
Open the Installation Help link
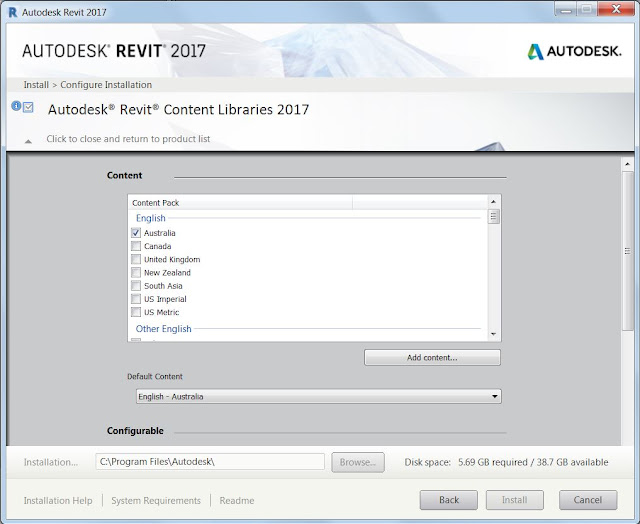click(58, 500)
